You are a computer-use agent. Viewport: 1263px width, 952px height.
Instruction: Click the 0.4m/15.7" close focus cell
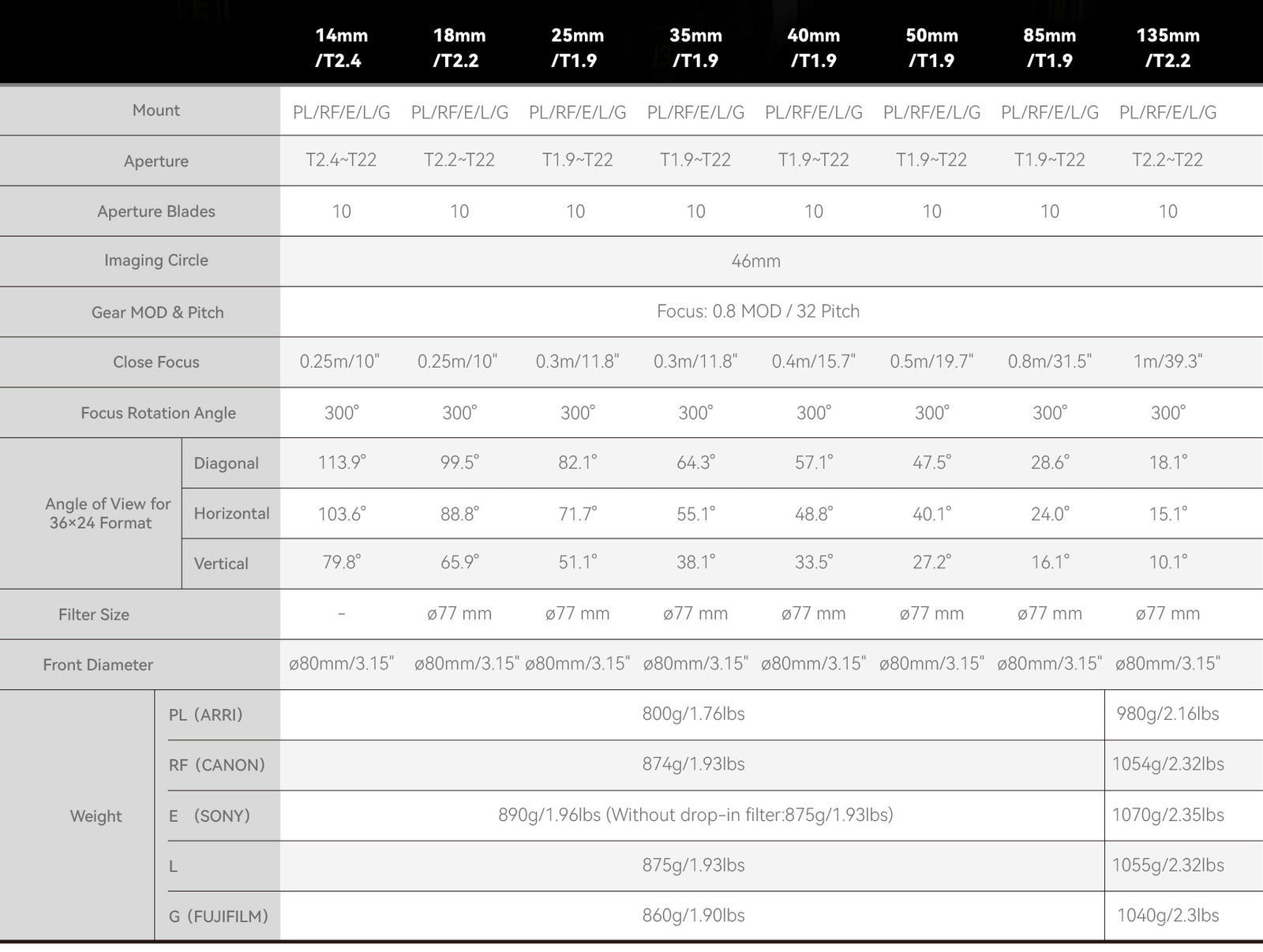tap(813, 362)
